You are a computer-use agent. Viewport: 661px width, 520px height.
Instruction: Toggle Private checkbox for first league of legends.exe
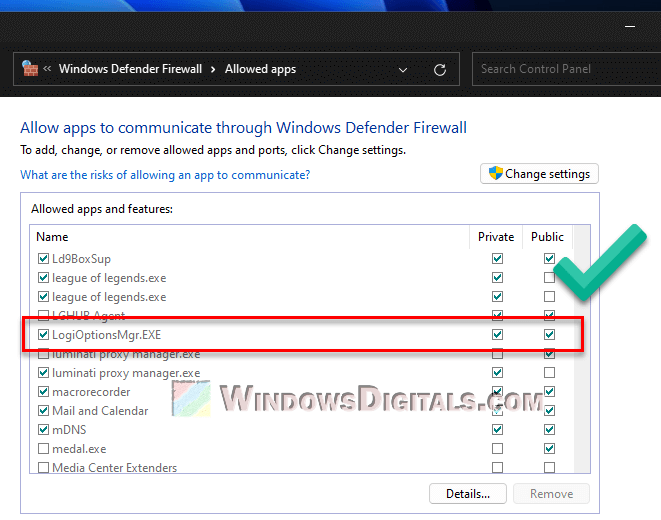[497, 277]
